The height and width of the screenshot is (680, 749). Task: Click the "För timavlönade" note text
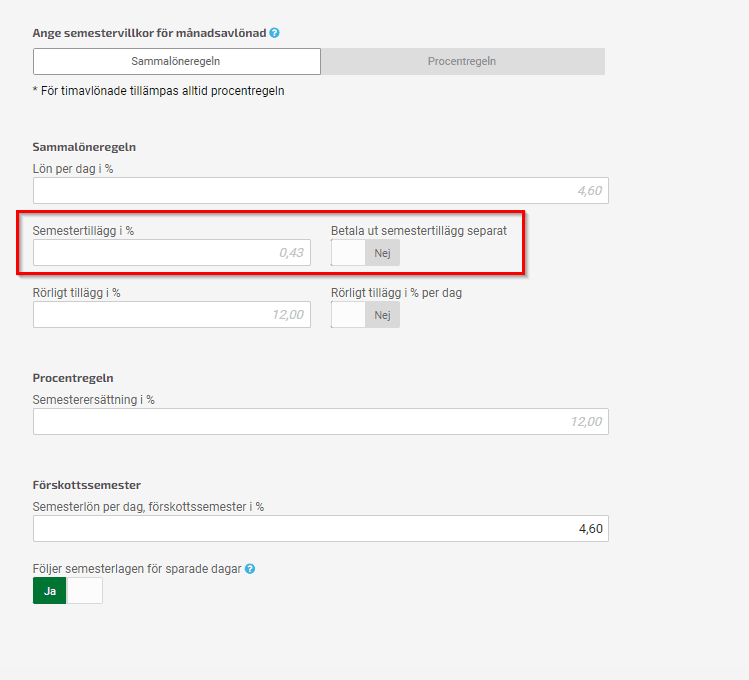tap(158, 91)
